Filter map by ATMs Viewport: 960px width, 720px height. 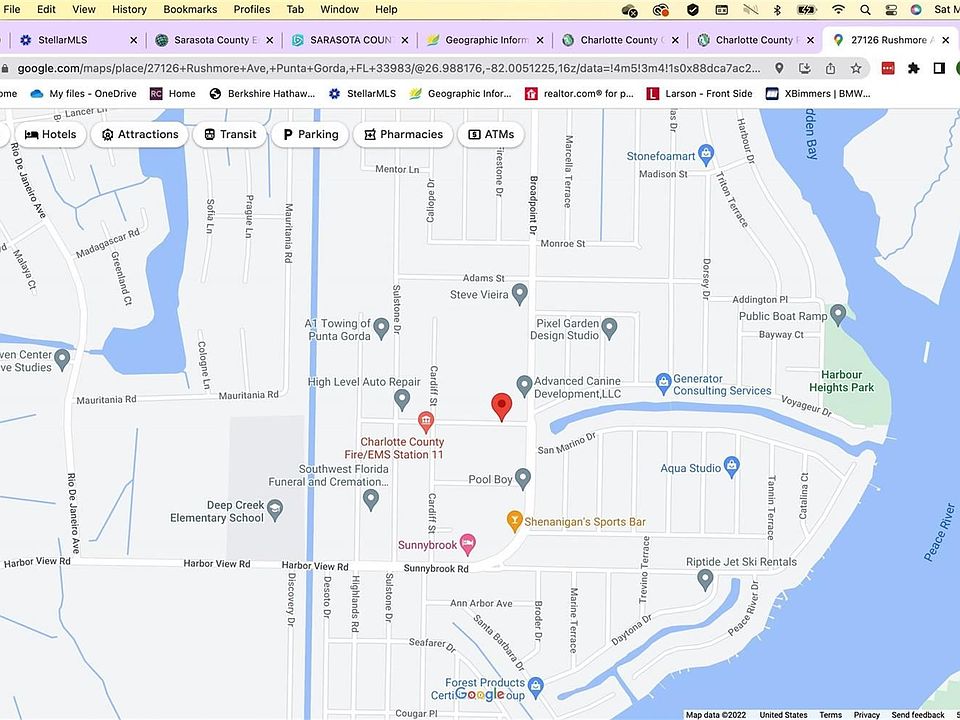coord(491,135)
